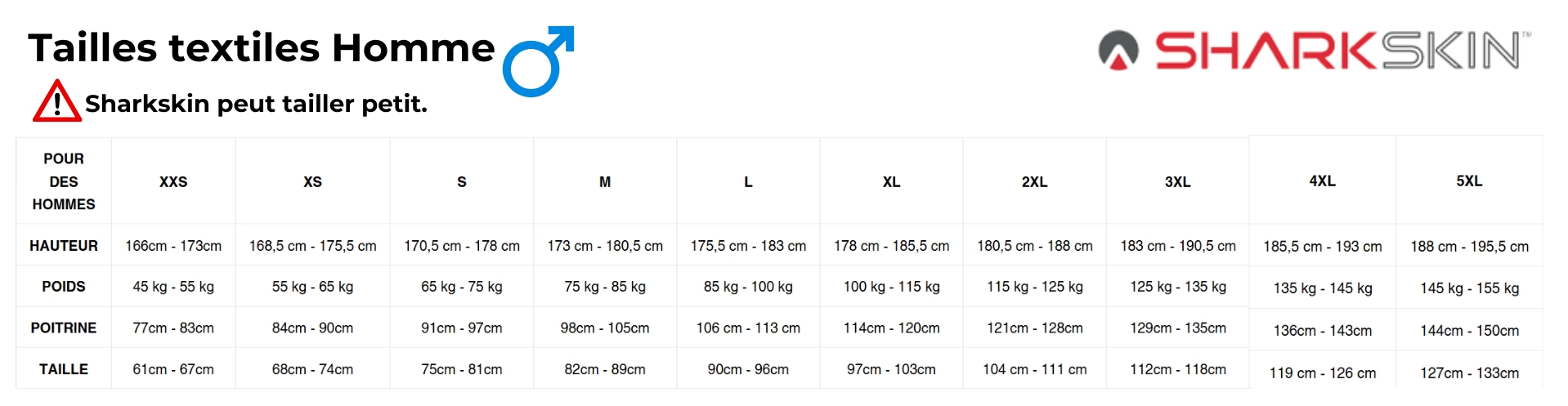Click the 'POUR DES HOMMES' header cell
The image size is (1568, 406).
pyautogui.click(x=64, y=181)
